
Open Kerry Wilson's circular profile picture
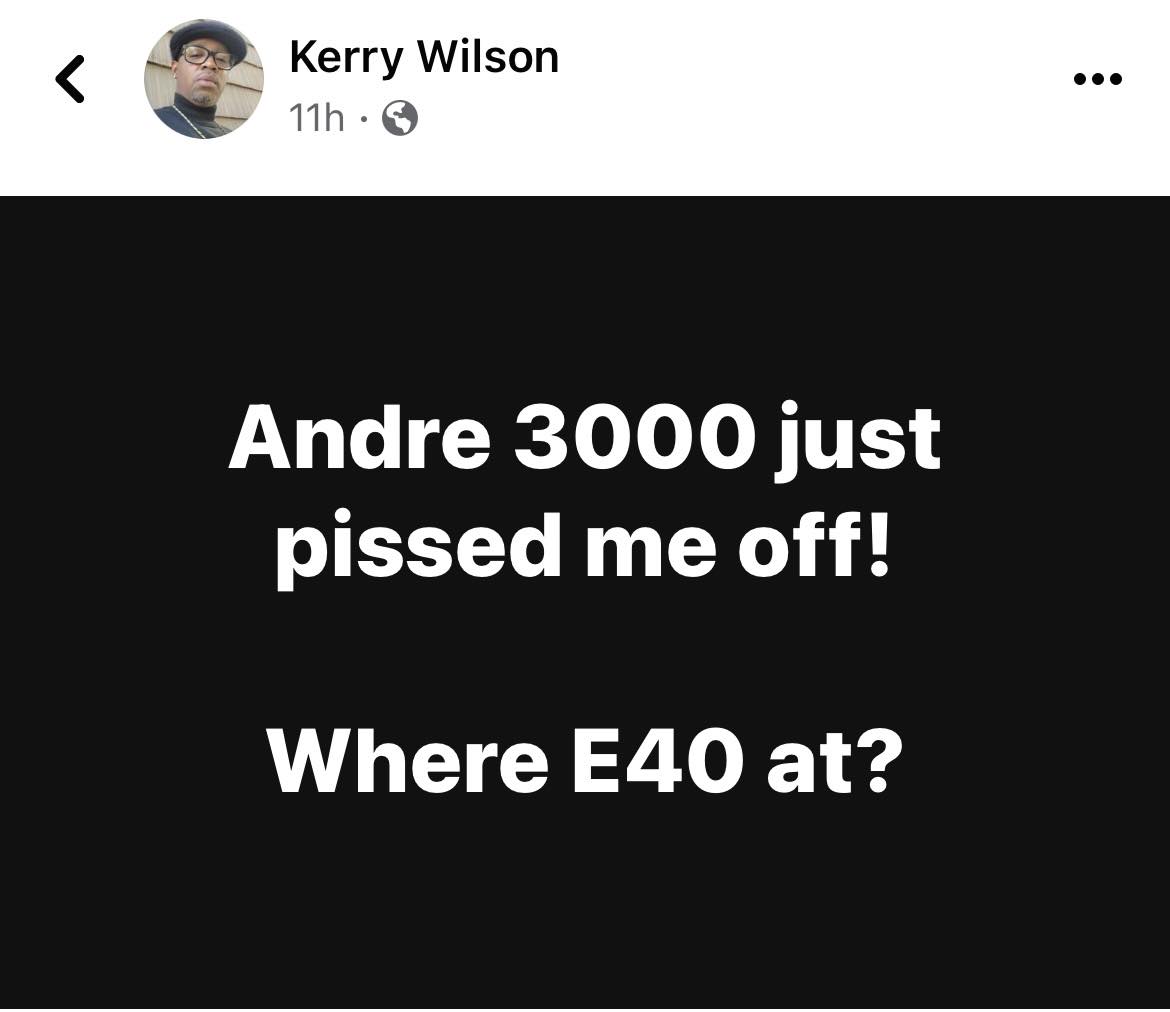coord(204,79)
